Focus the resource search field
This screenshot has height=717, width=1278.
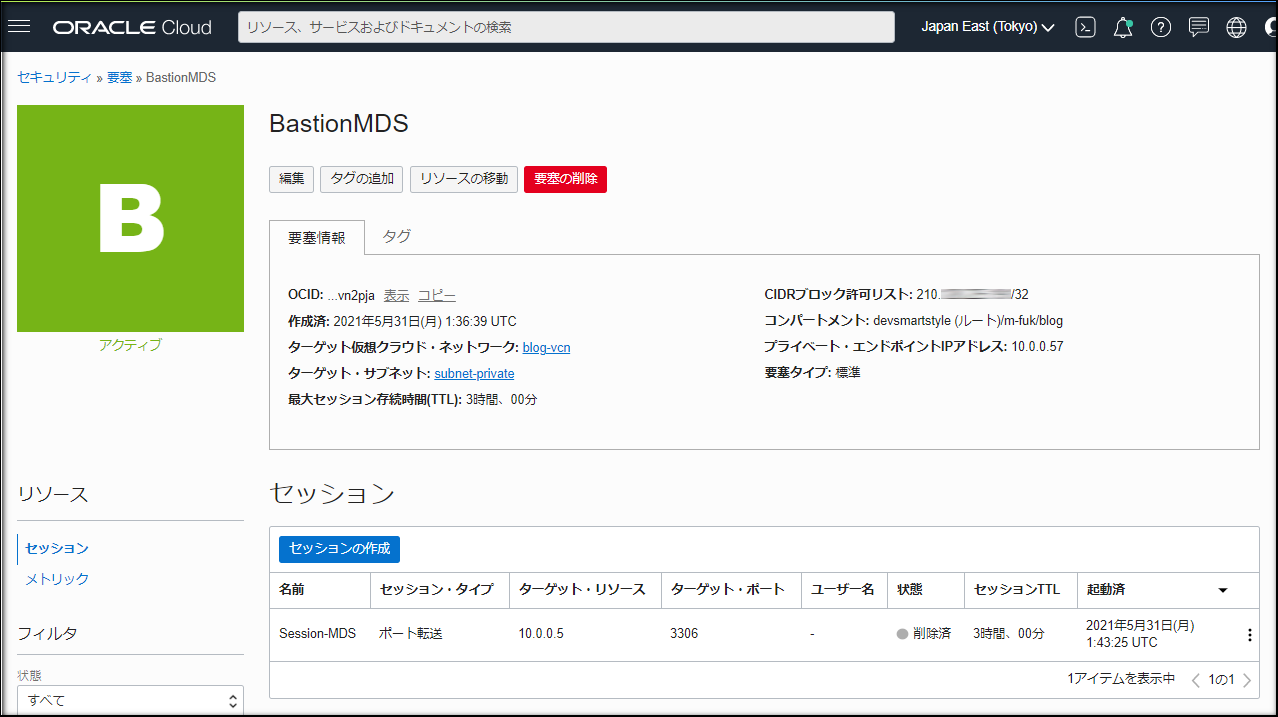pyautogui.click(x=566, y=27)
